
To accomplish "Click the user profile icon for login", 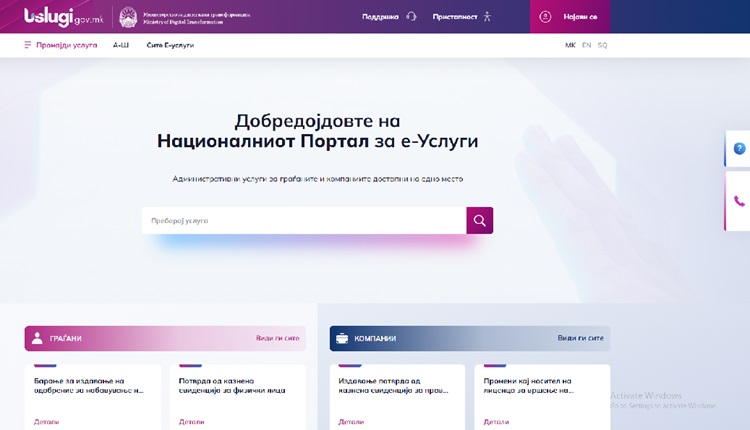I will tap(546, 17).
